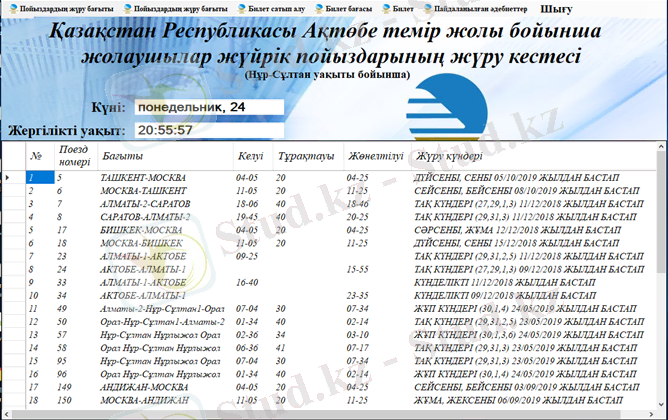Screen dimensions: 668x420
Task: Select the Орал-Нұр-Сұлтан1-Алматы-2 route cell
Action: click(x=165, y=322)
